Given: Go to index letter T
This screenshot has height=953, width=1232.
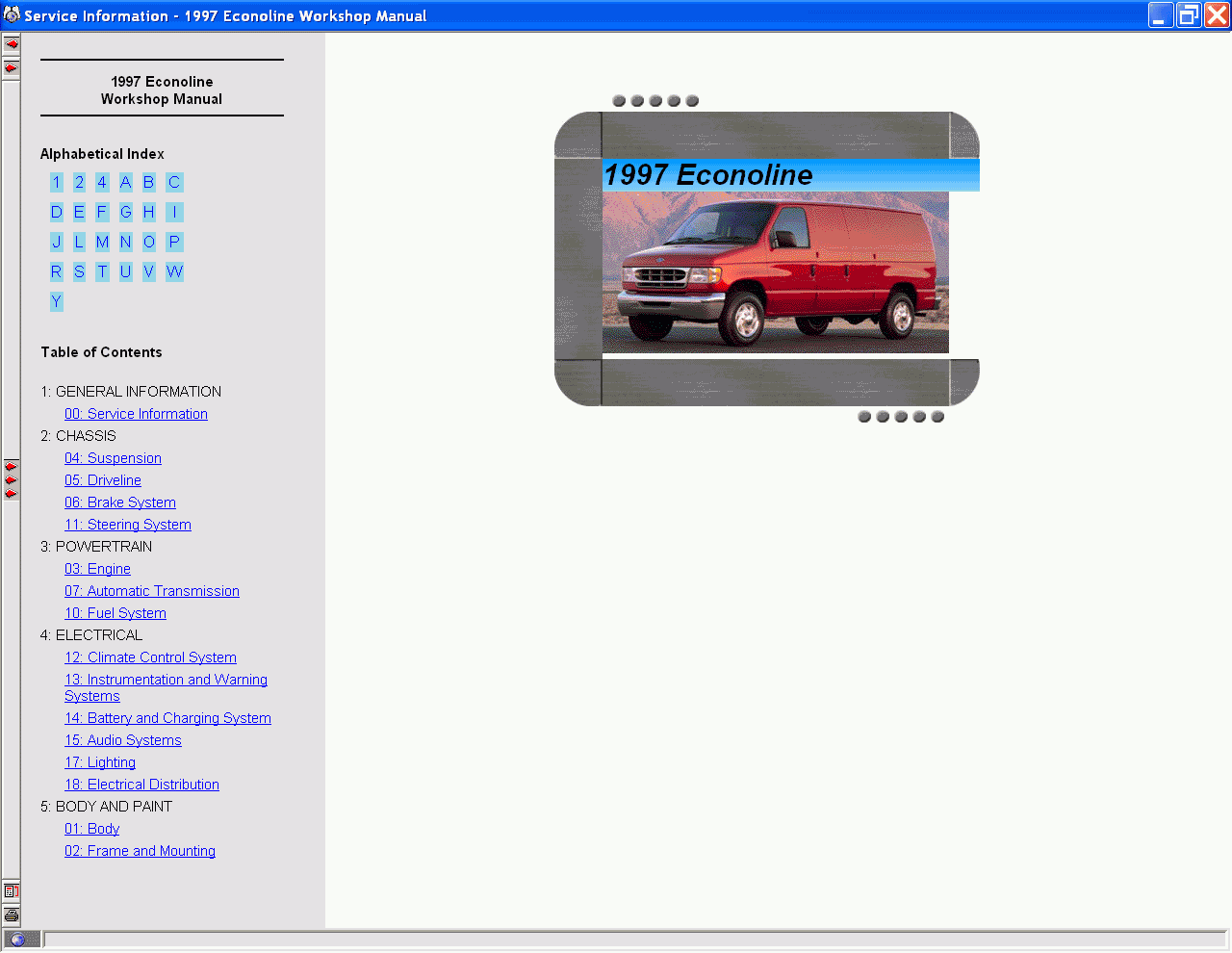Looking at the screenshot, I should tap(102, 271).
